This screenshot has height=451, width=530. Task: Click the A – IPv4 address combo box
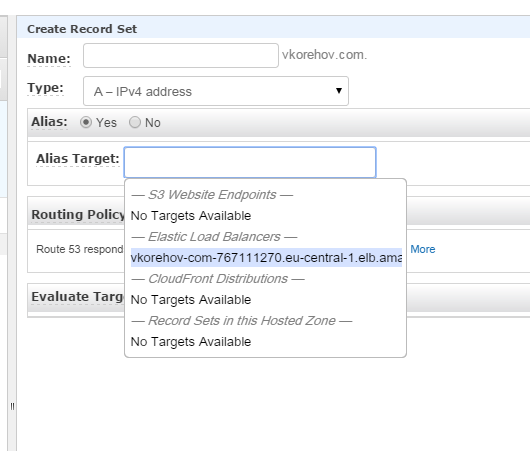tap(216, 91)
